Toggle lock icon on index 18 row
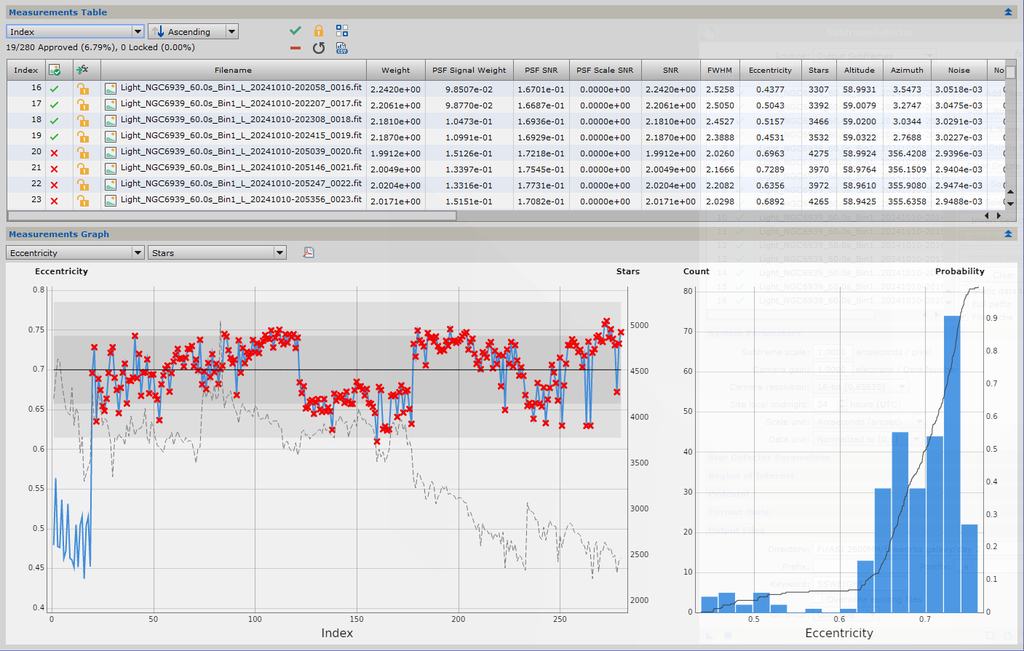The width and height of the screenshot is (1024, 651). [83, 121]
